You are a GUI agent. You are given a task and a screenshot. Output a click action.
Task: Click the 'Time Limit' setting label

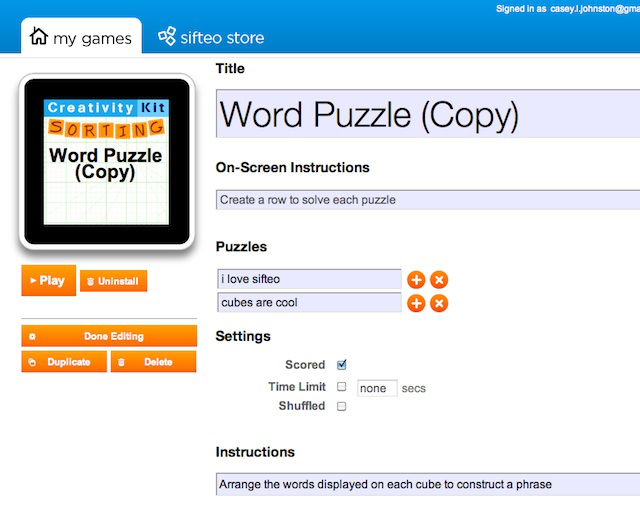pyautogui.click(x=297, y=386)
